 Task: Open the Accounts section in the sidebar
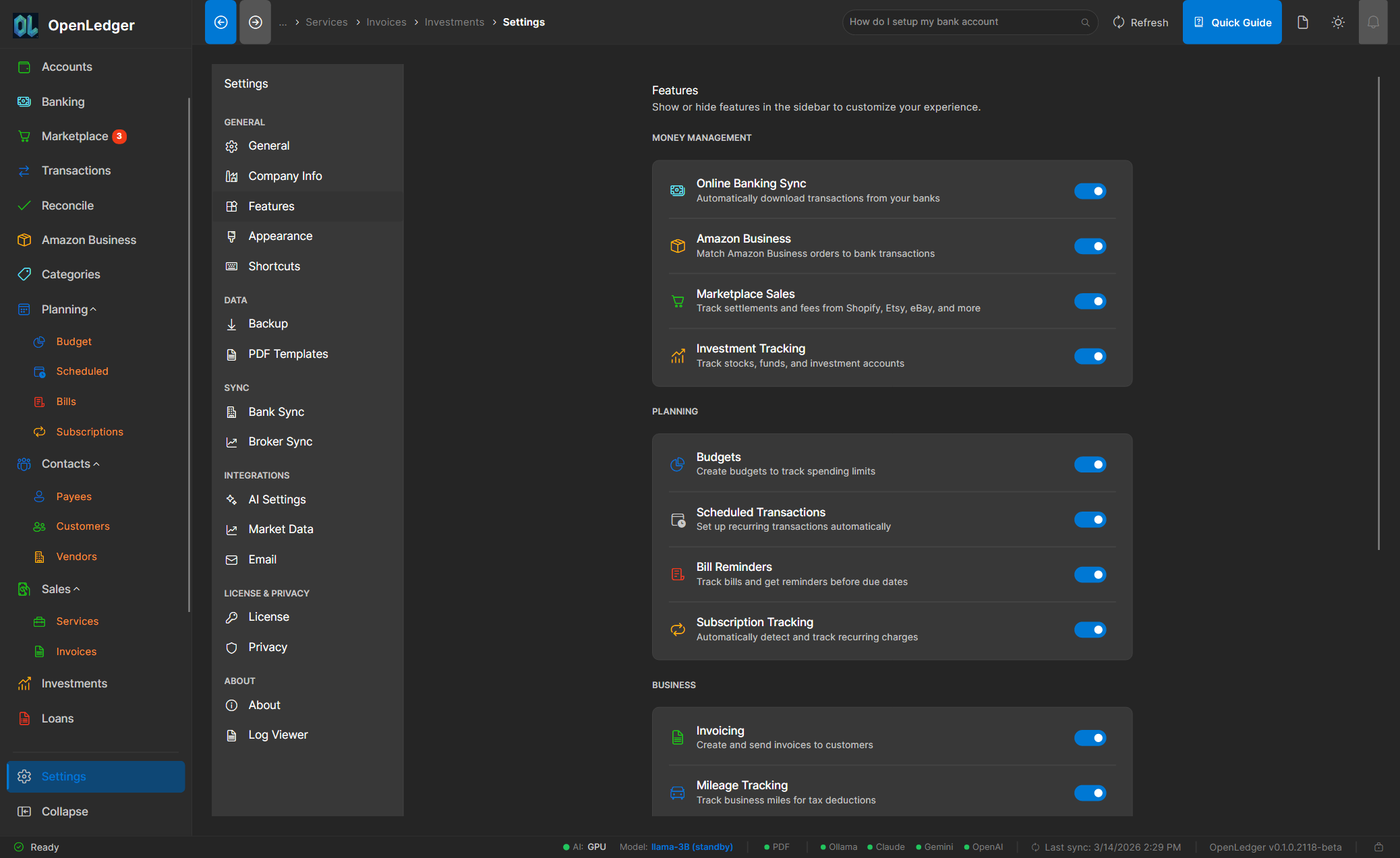click(67, 66)
